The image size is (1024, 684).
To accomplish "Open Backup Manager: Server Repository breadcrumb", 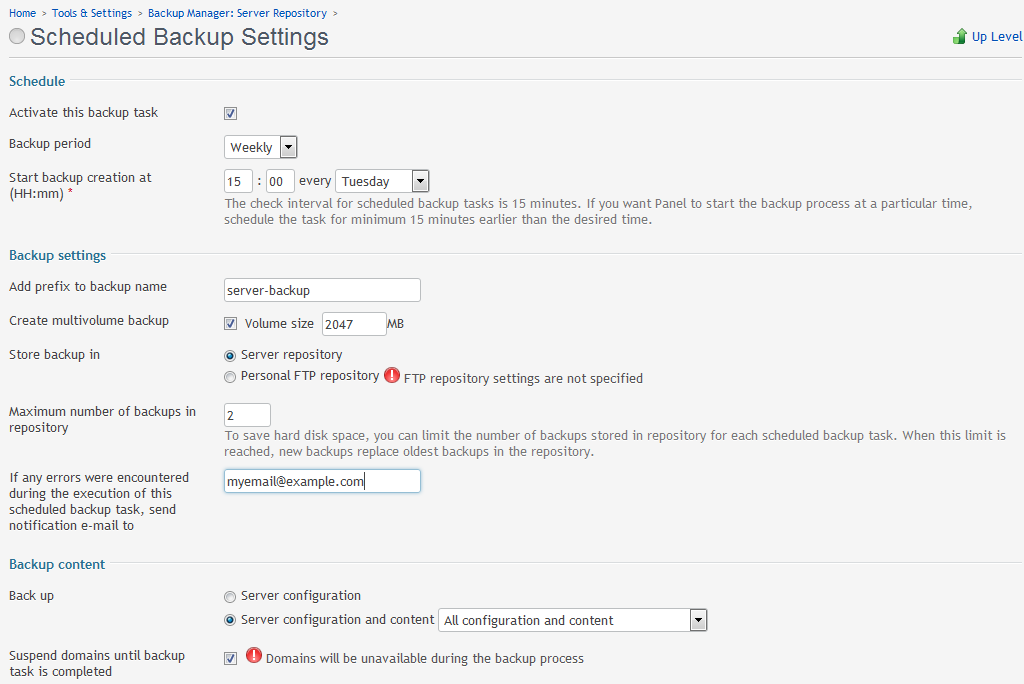I will tap(237, 13).
